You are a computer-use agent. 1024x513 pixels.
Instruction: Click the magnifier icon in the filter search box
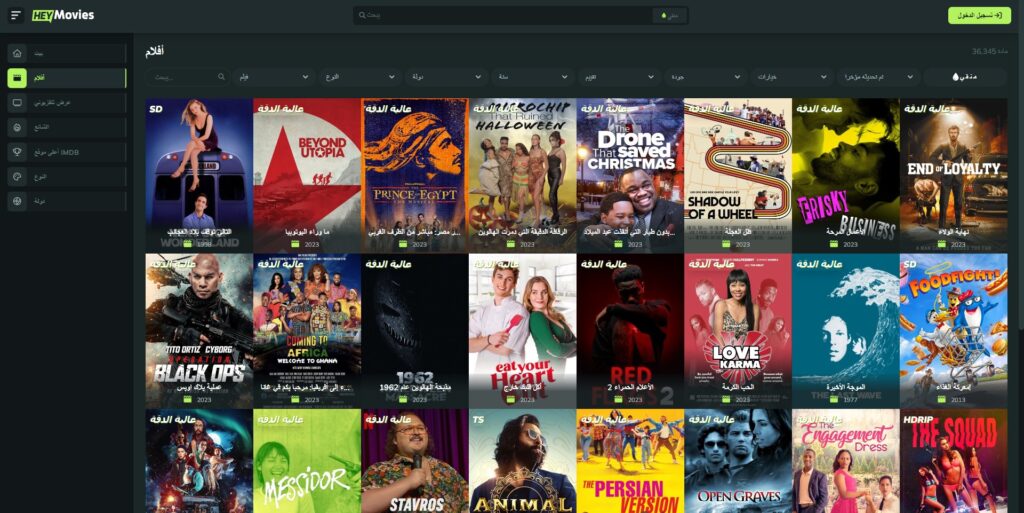point(224,77)
